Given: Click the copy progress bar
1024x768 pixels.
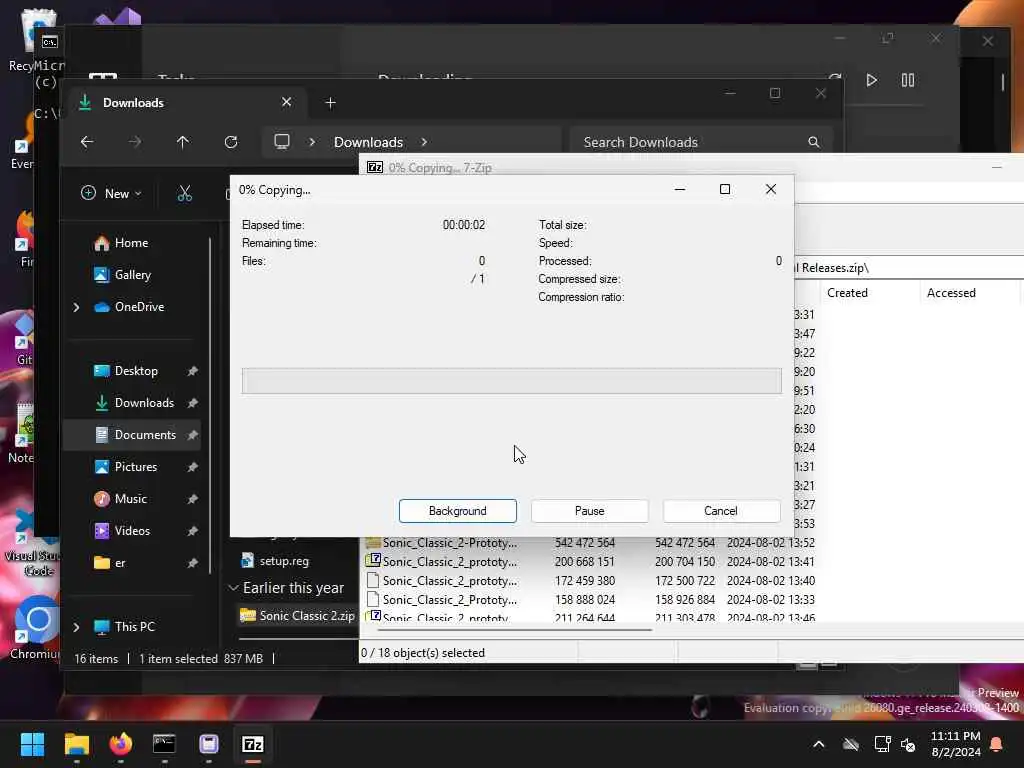Looking at the screenshot, I should click(511, 381).
